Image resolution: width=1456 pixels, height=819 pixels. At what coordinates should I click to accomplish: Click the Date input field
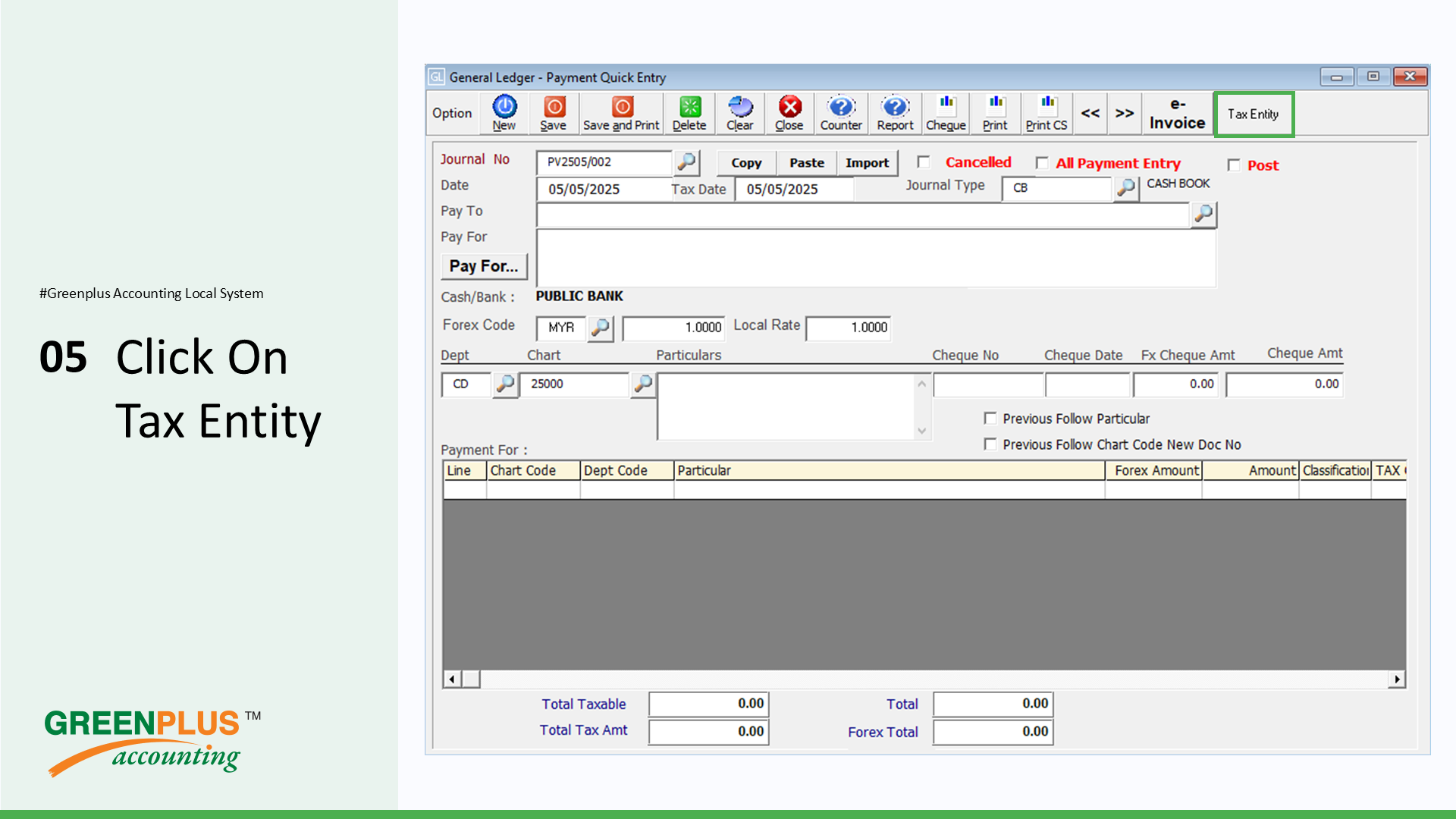pos(603,189)
